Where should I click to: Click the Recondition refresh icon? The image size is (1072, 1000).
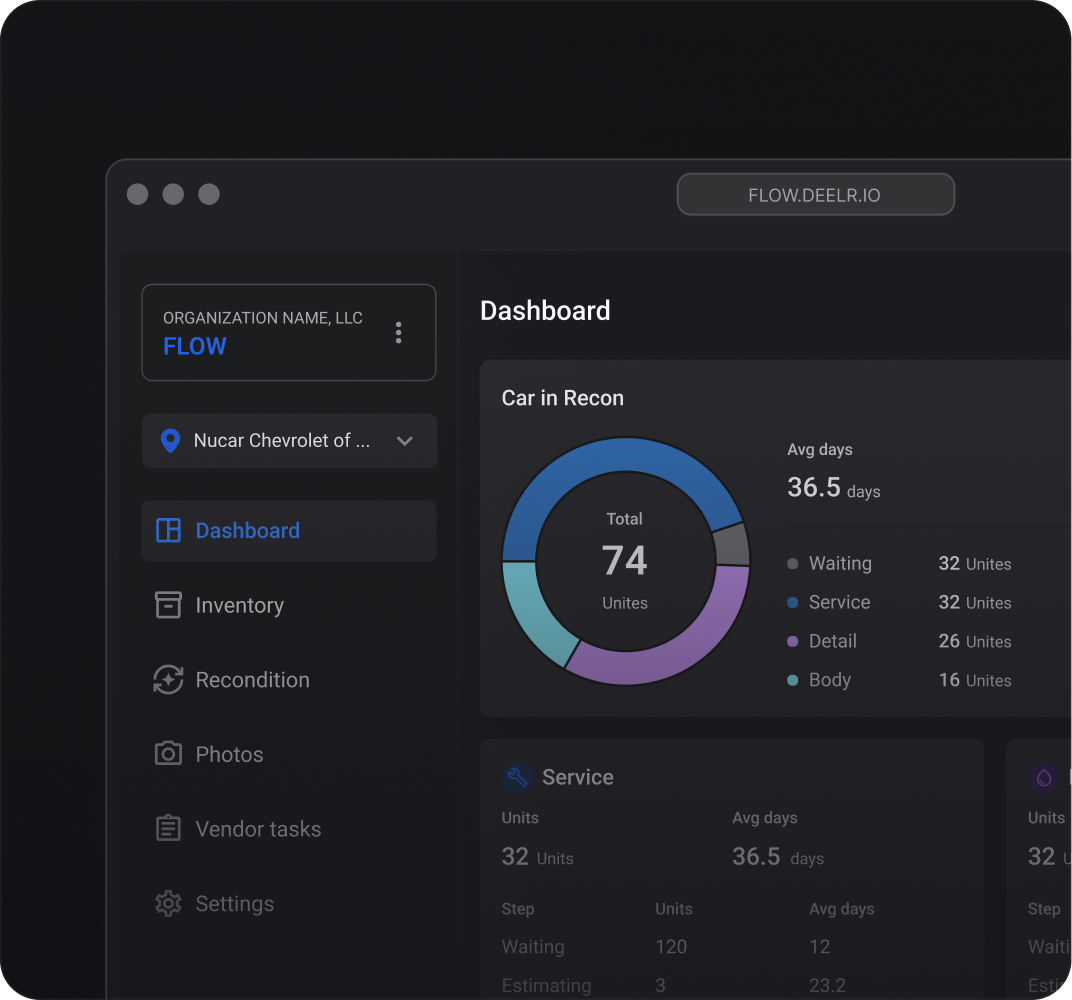coord(168,680)
